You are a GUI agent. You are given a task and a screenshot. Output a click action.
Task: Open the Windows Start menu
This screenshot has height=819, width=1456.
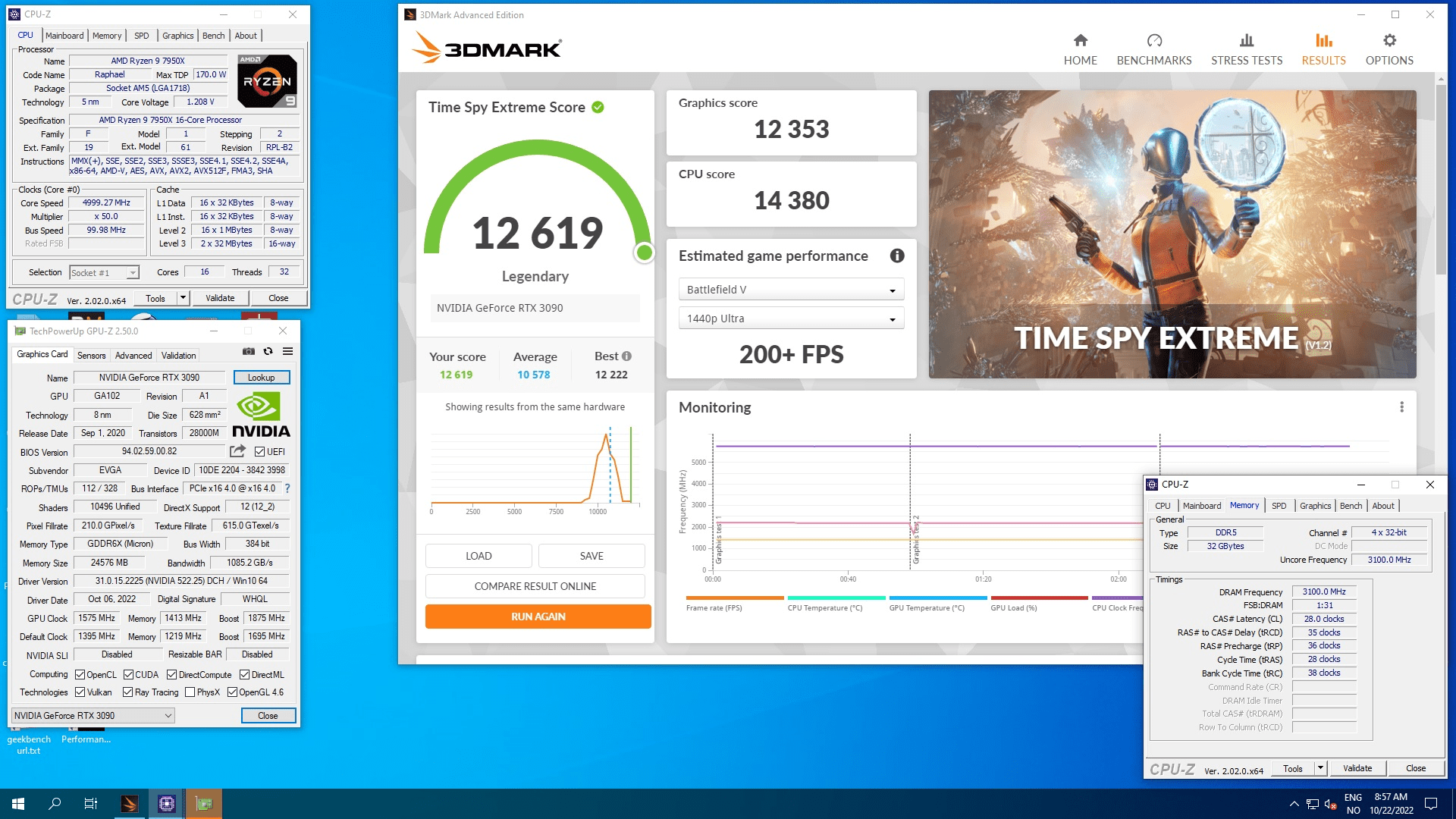[x=18, y=804]
